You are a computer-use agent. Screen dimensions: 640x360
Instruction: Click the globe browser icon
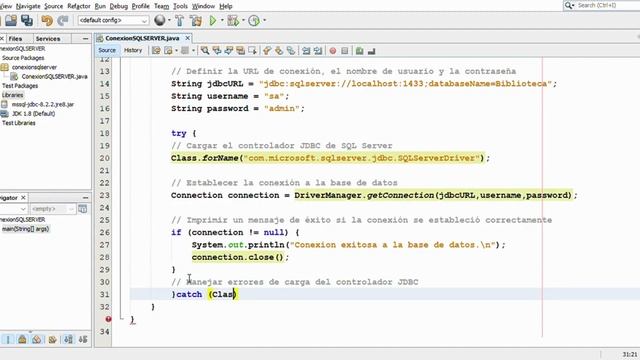tap(160, 20)
